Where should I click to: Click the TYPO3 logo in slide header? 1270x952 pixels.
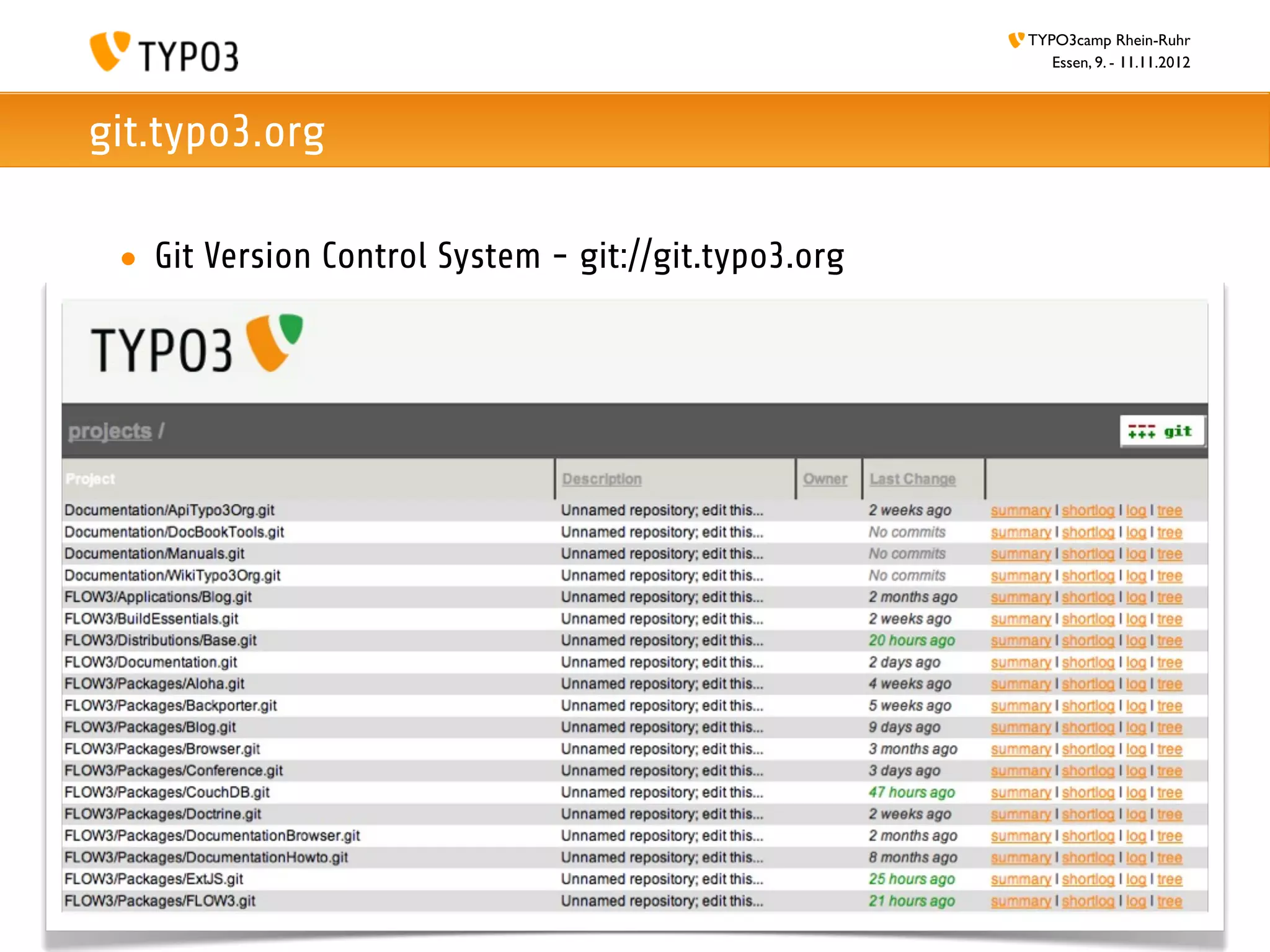point(164,52)
